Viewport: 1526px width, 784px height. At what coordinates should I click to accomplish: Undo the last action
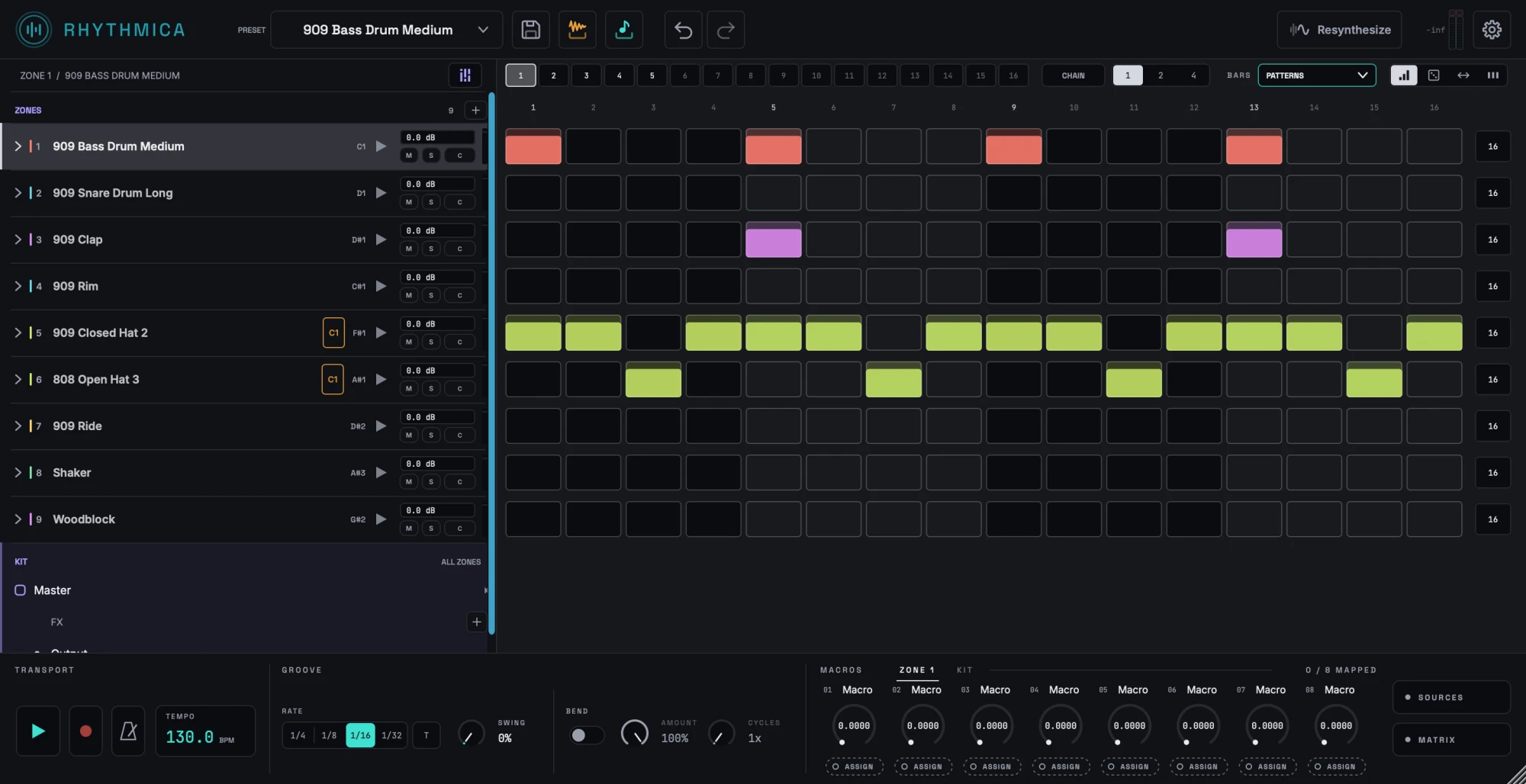click(683, 30)
